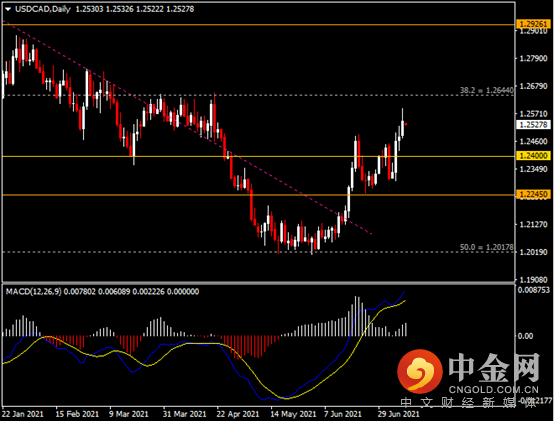Select the 1.24000 yellow price label
Viewport: 554px width, 421px height.
pos(533,156)
